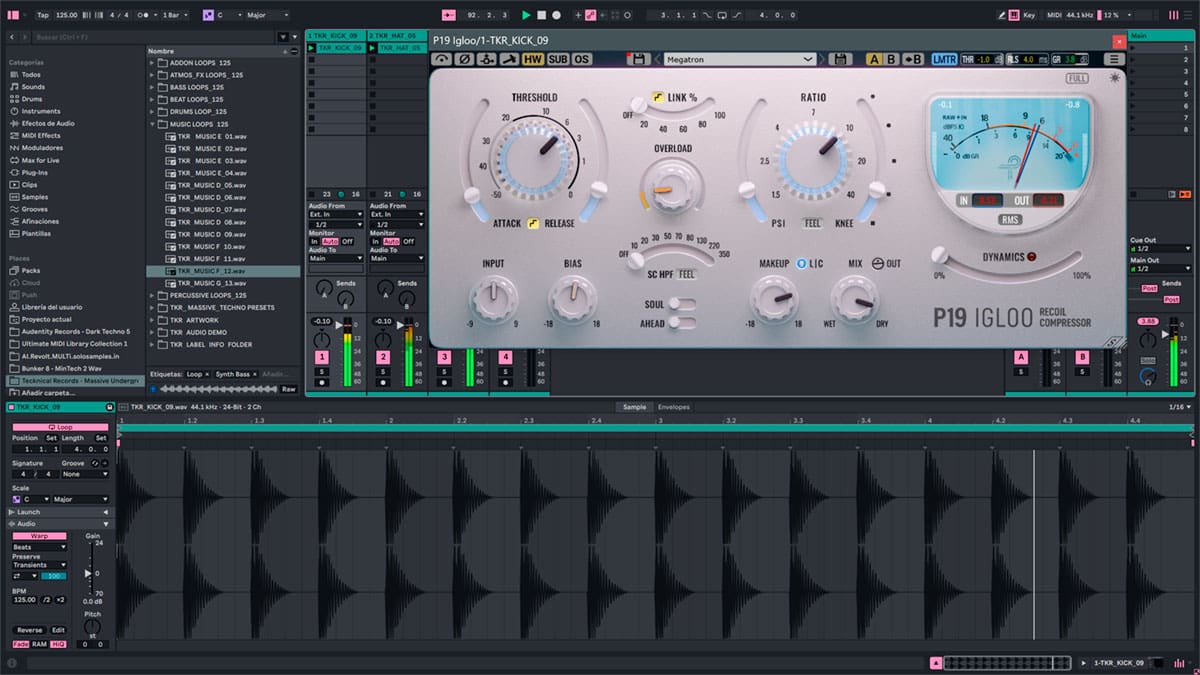Toggle the SUB button in Igloo

click(x=557, y=59)
